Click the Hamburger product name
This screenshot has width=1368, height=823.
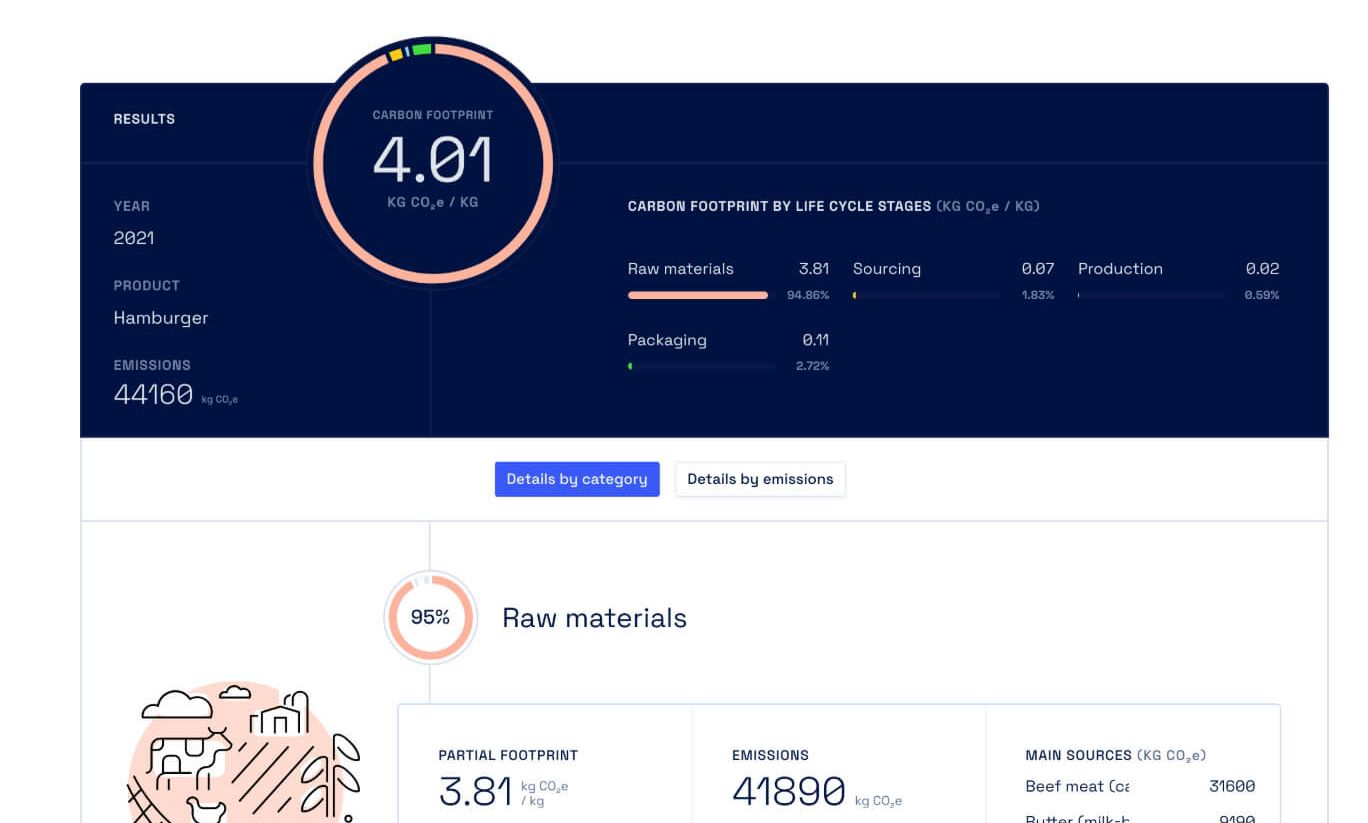coord(162,318)
